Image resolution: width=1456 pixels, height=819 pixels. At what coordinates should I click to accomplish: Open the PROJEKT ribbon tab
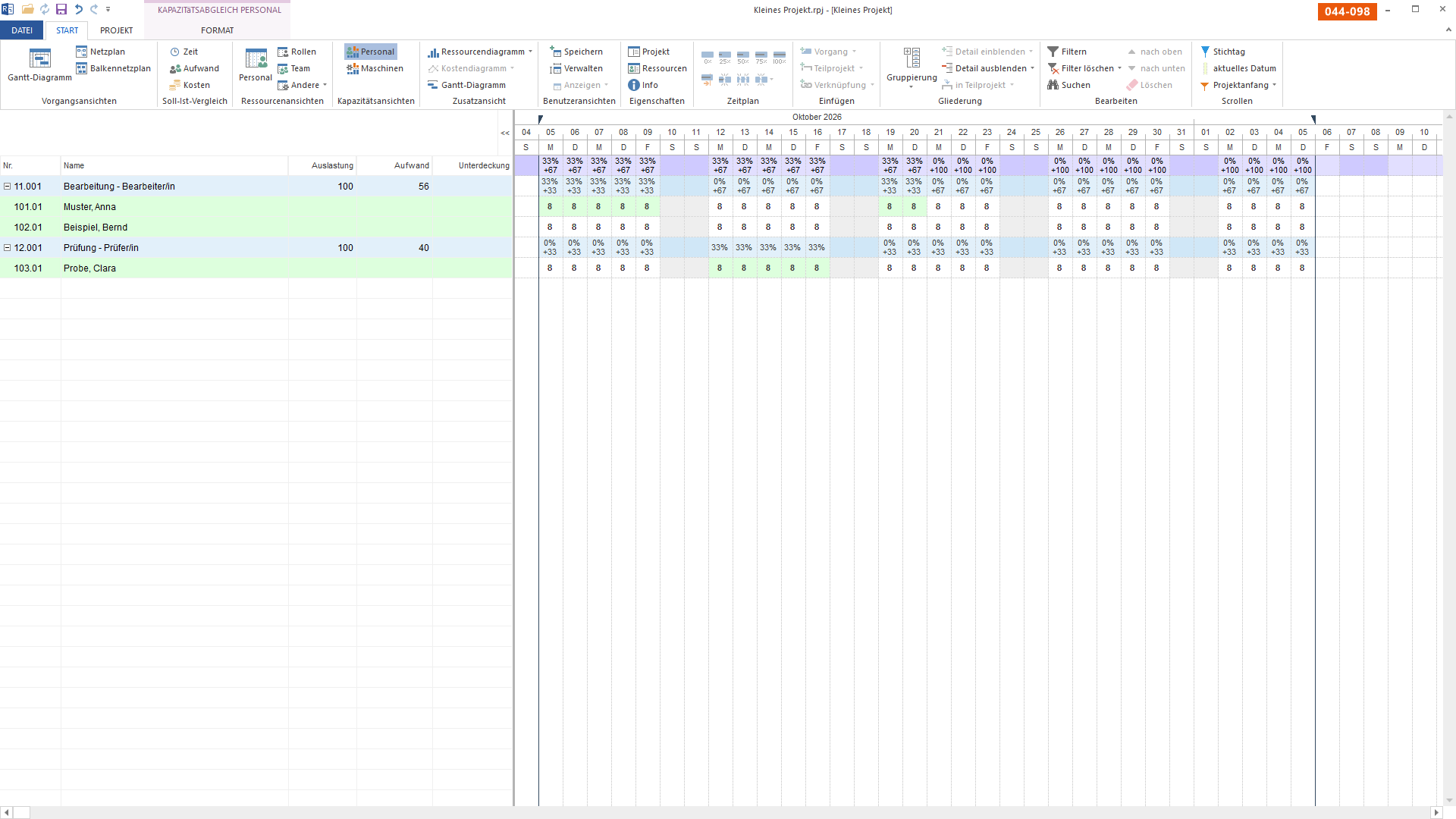pyautogui.click(x=116, y=30)
